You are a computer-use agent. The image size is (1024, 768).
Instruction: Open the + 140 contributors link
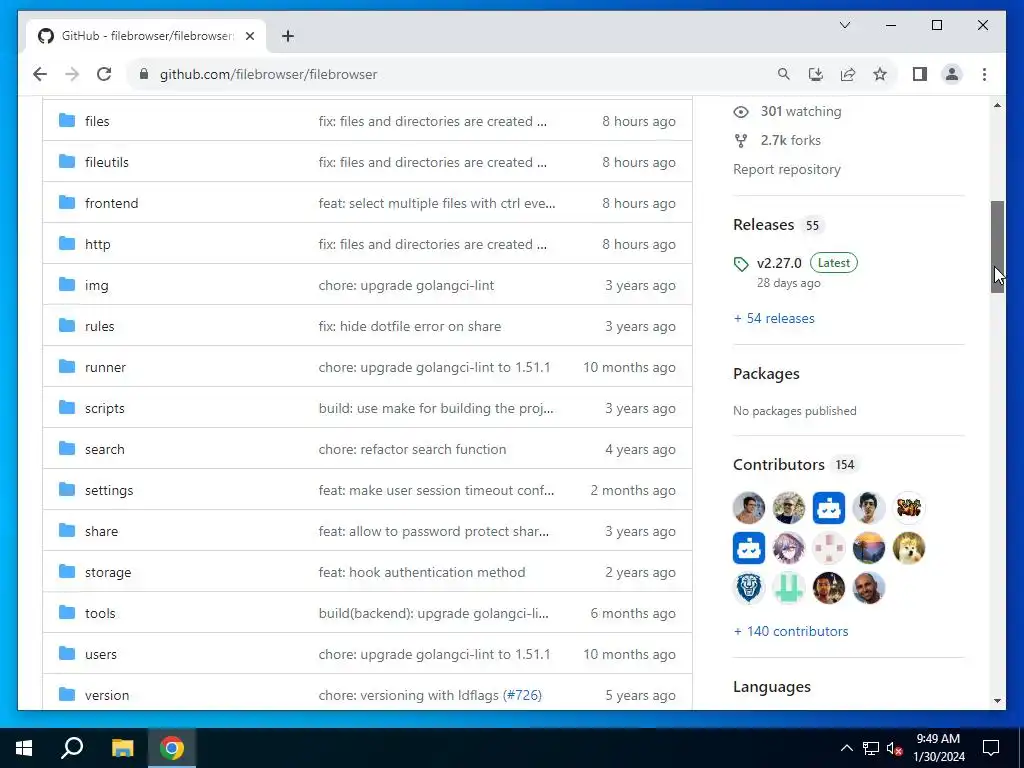[x=790, y=632]
